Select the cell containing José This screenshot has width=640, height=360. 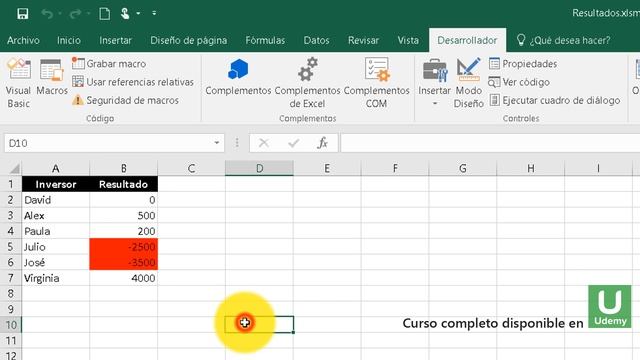(56, 262)
